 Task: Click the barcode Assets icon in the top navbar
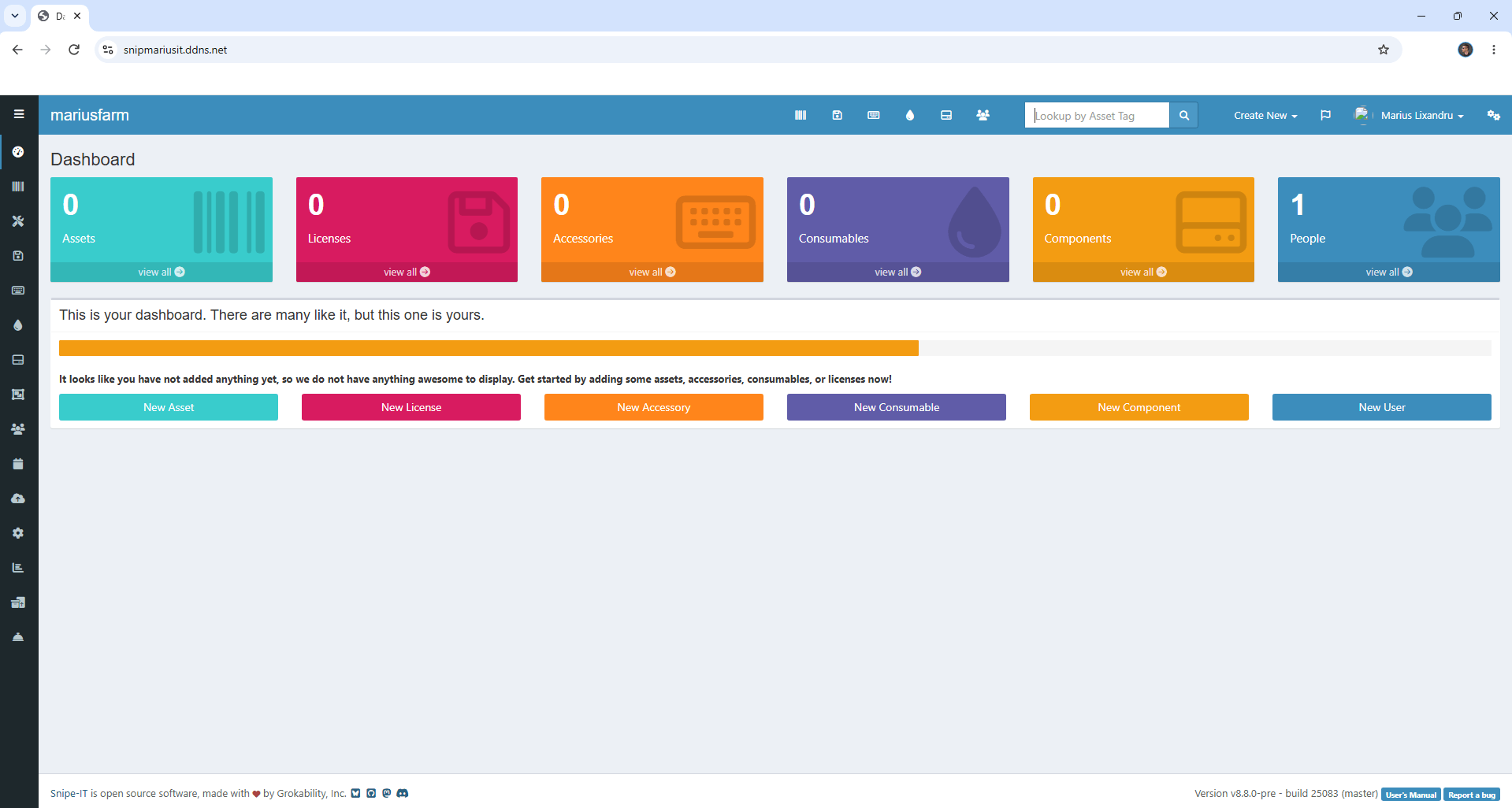coord(801,115)
